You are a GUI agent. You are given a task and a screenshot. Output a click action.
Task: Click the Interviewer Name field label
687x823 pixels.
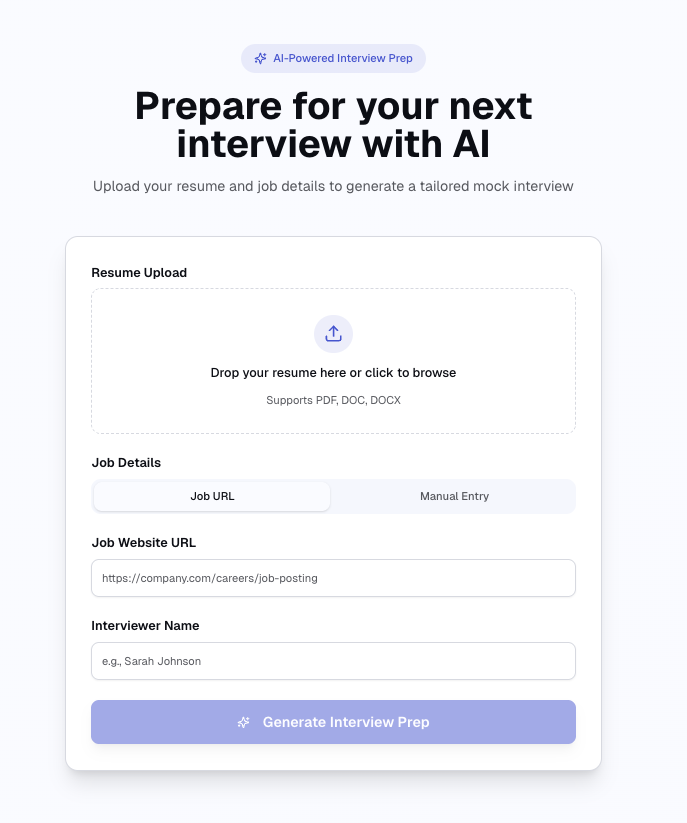pos(145,626)
